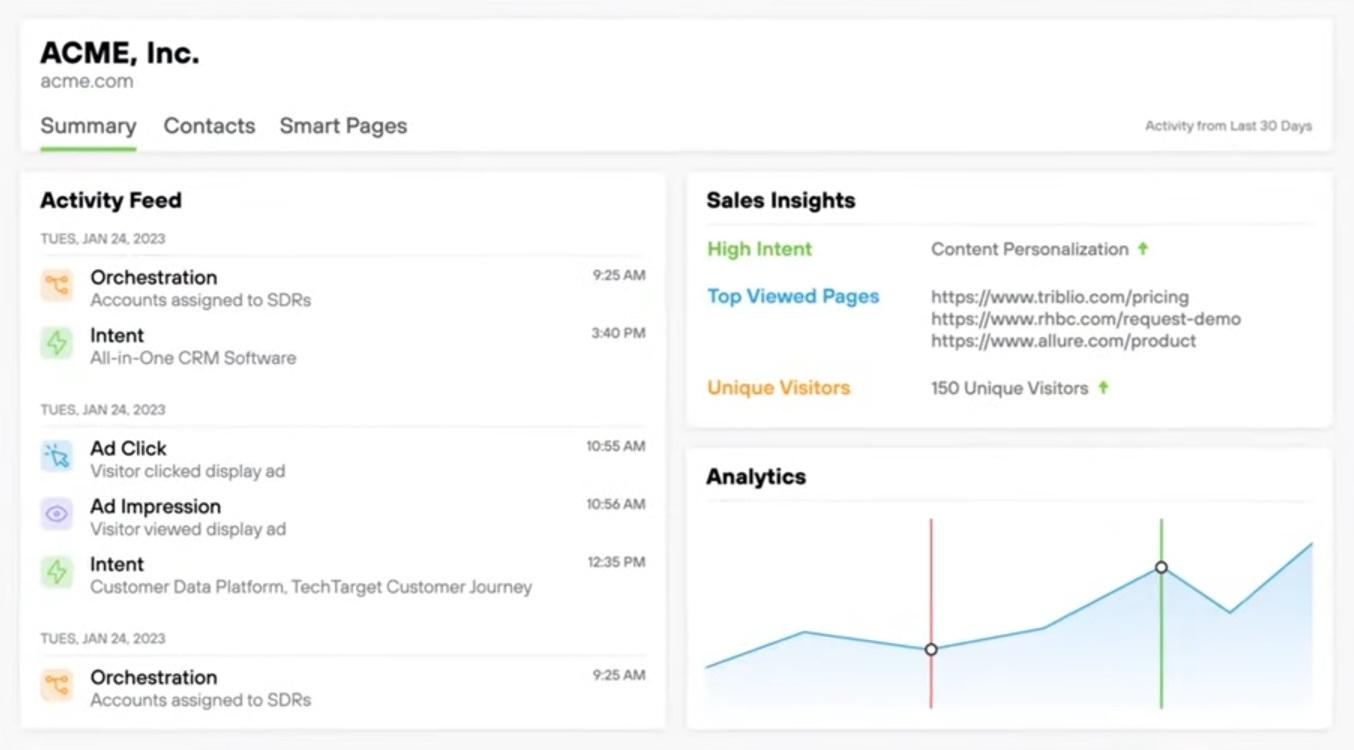Open the rhbc.com/request-demo link
1354x750 pixels.
1086,319
